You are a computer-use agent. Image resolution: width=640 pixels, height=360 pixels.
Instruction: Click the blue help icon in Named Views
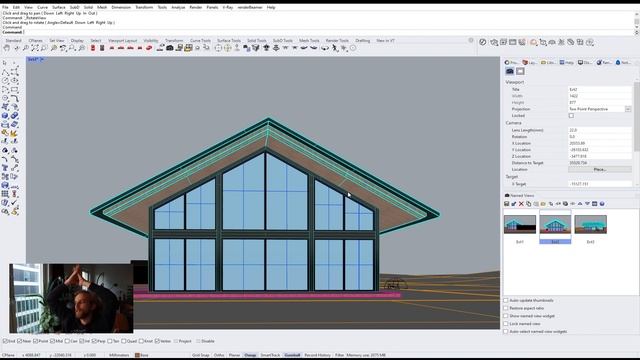[602, 204]
